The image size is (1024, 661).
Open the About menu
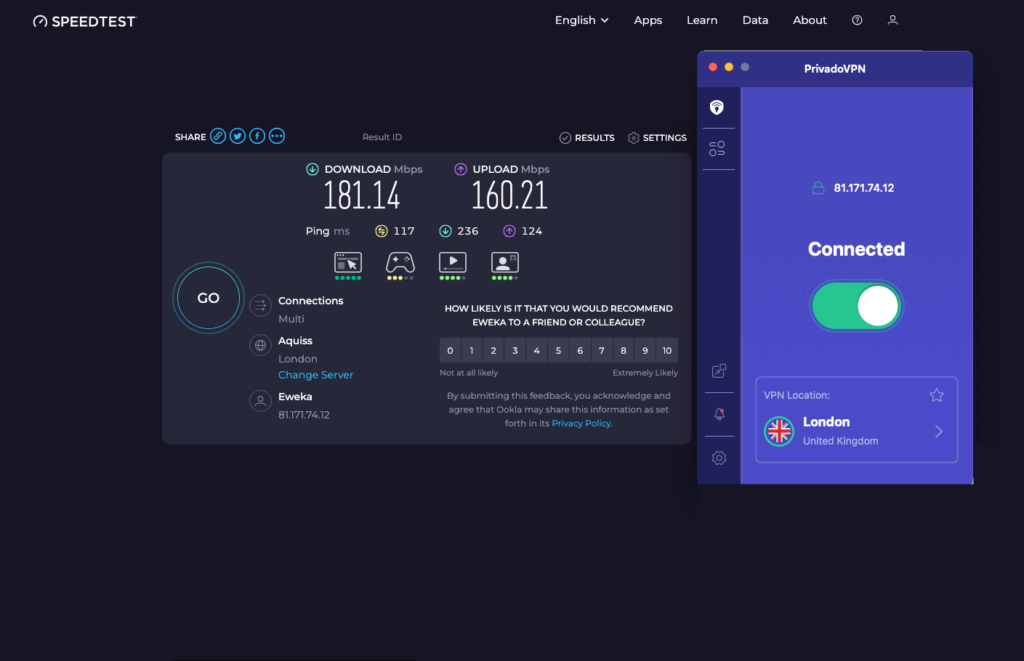point(810,20)
